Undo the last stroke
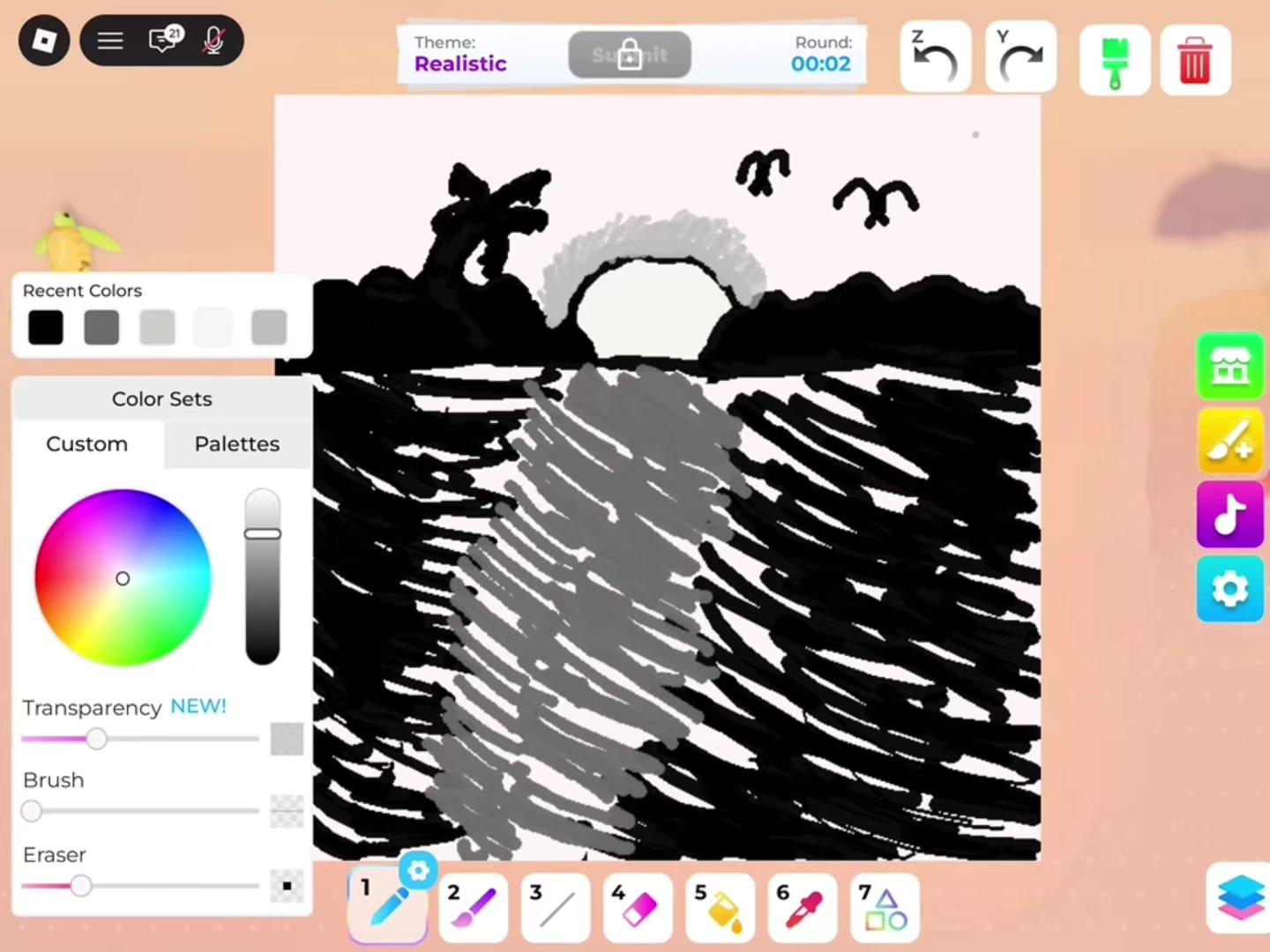Viewport: 1270px width, 952px height. pos(935,58)
